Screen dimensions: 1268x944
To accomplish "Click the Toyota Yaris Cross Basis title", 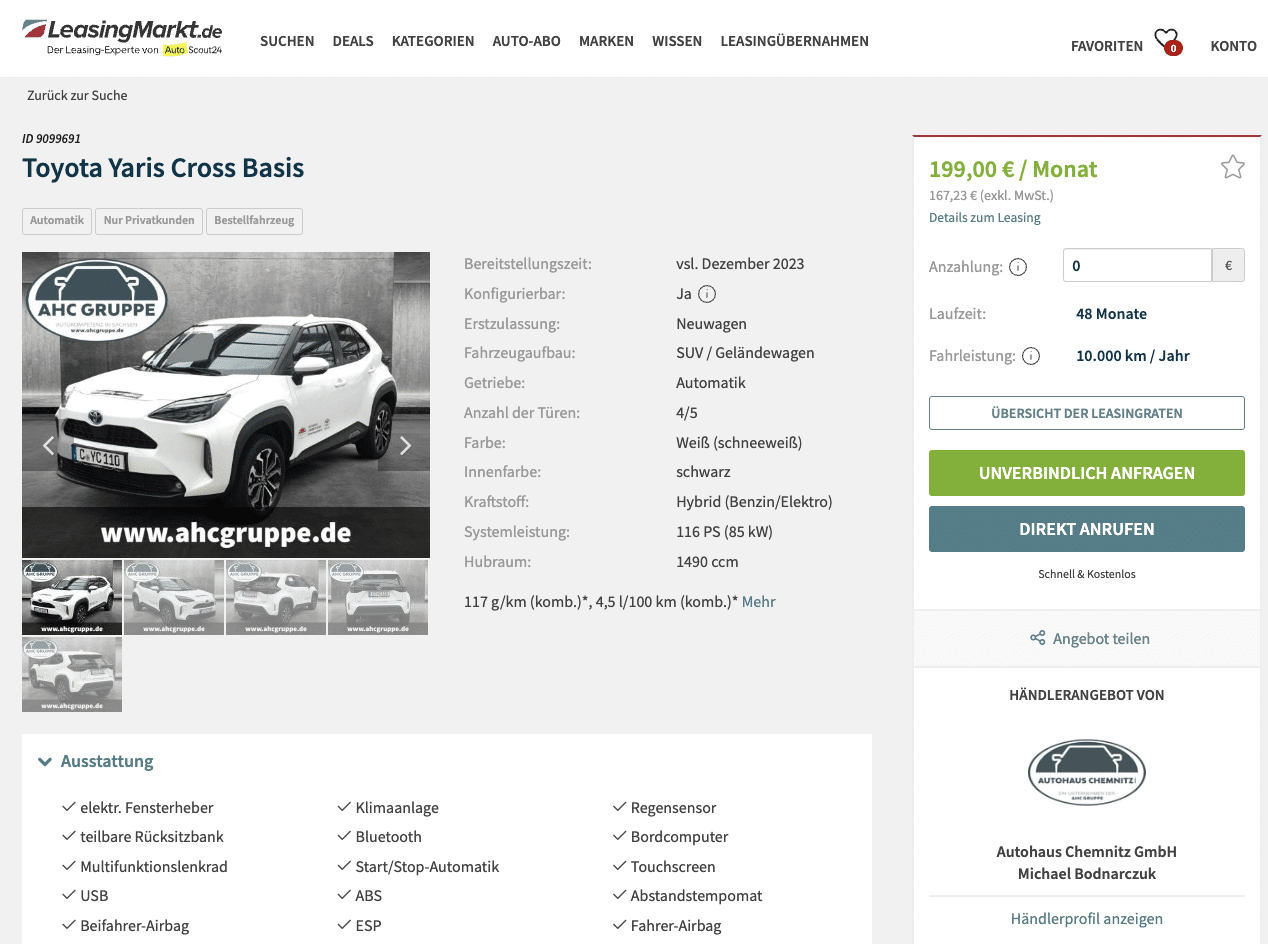I will coord(163,167).
